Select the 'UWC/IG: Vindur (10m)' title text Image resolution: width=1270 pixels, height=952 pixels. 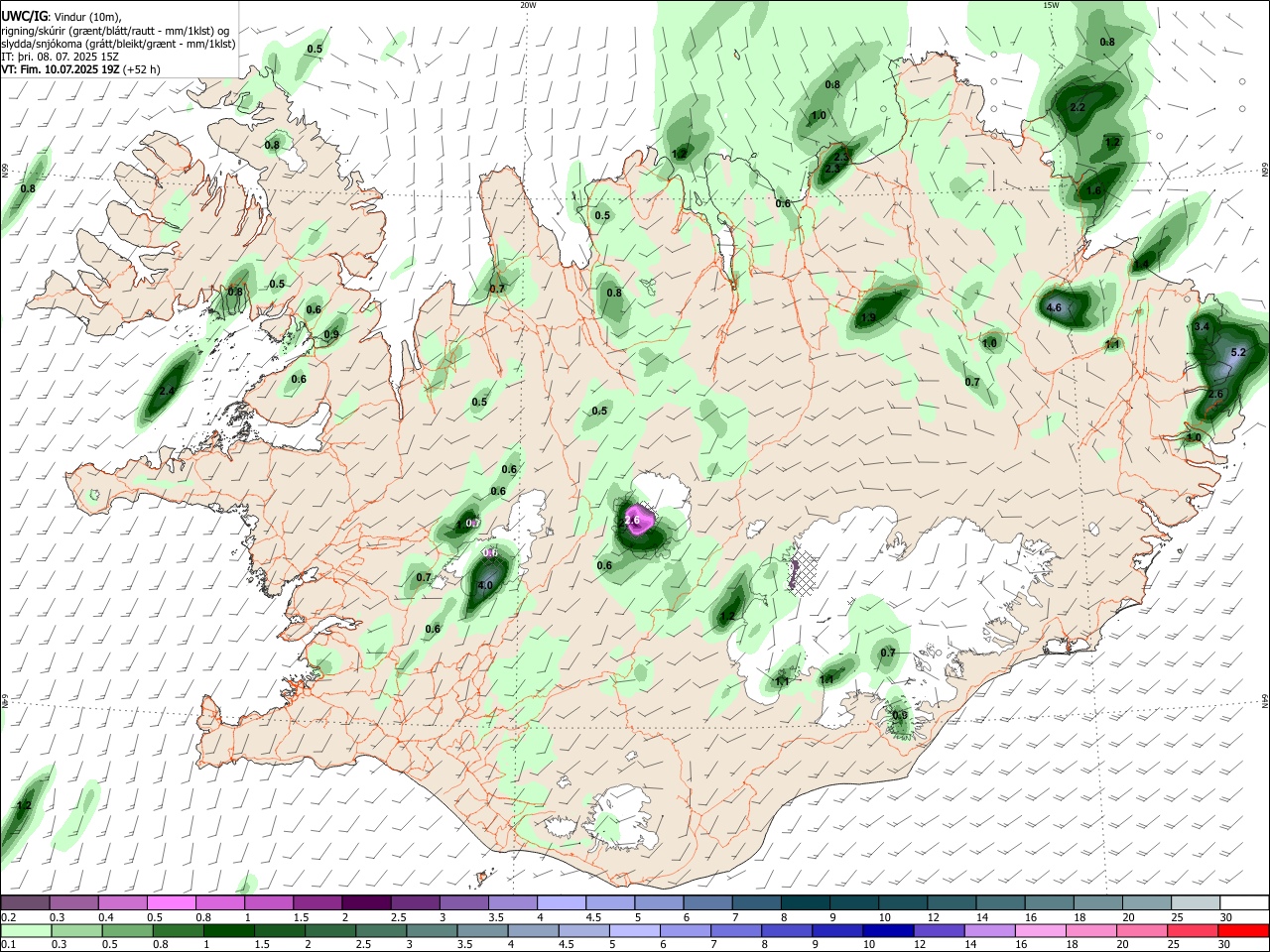(62, 17)
